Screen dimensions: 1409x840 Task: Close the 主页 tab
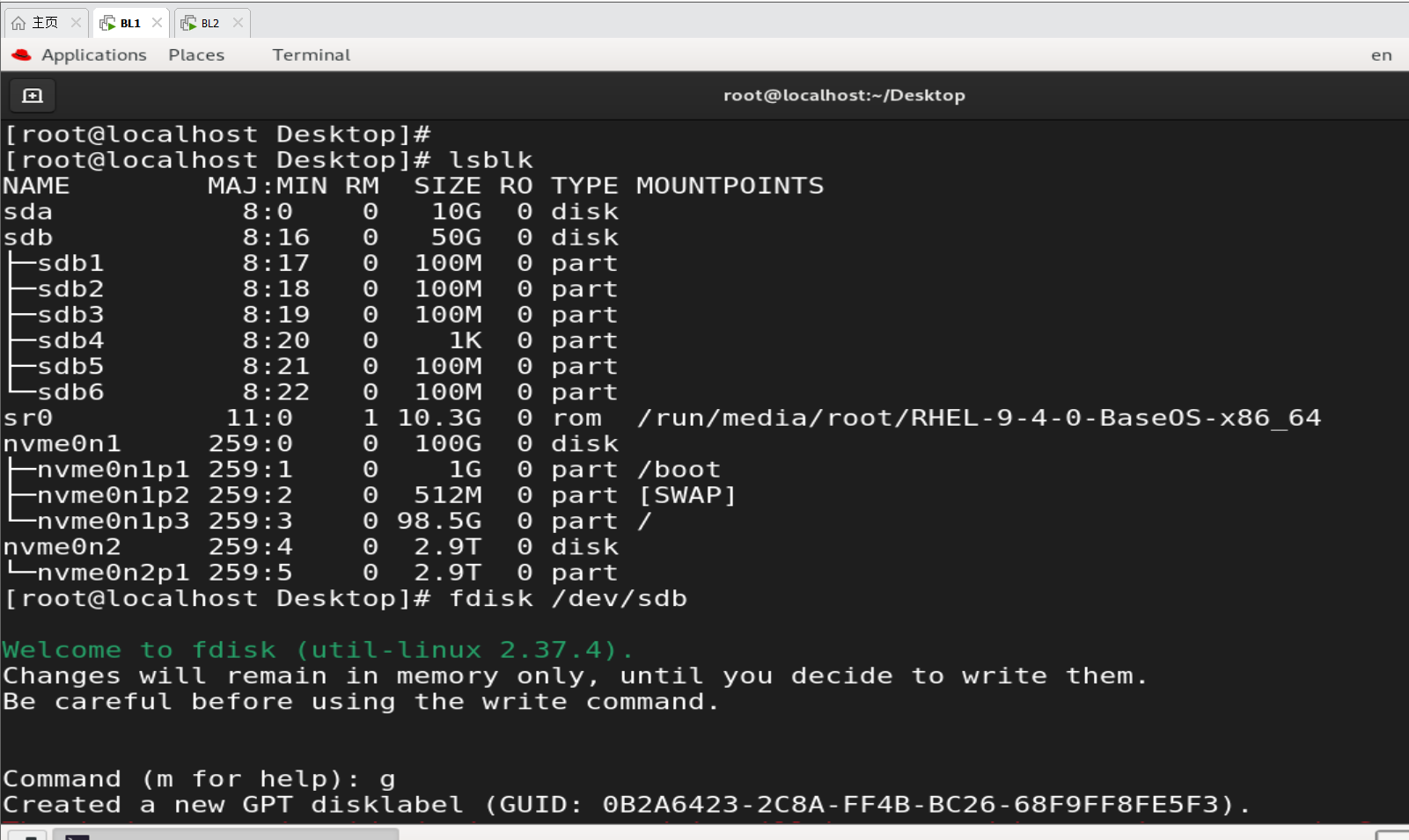coord(75,22)
